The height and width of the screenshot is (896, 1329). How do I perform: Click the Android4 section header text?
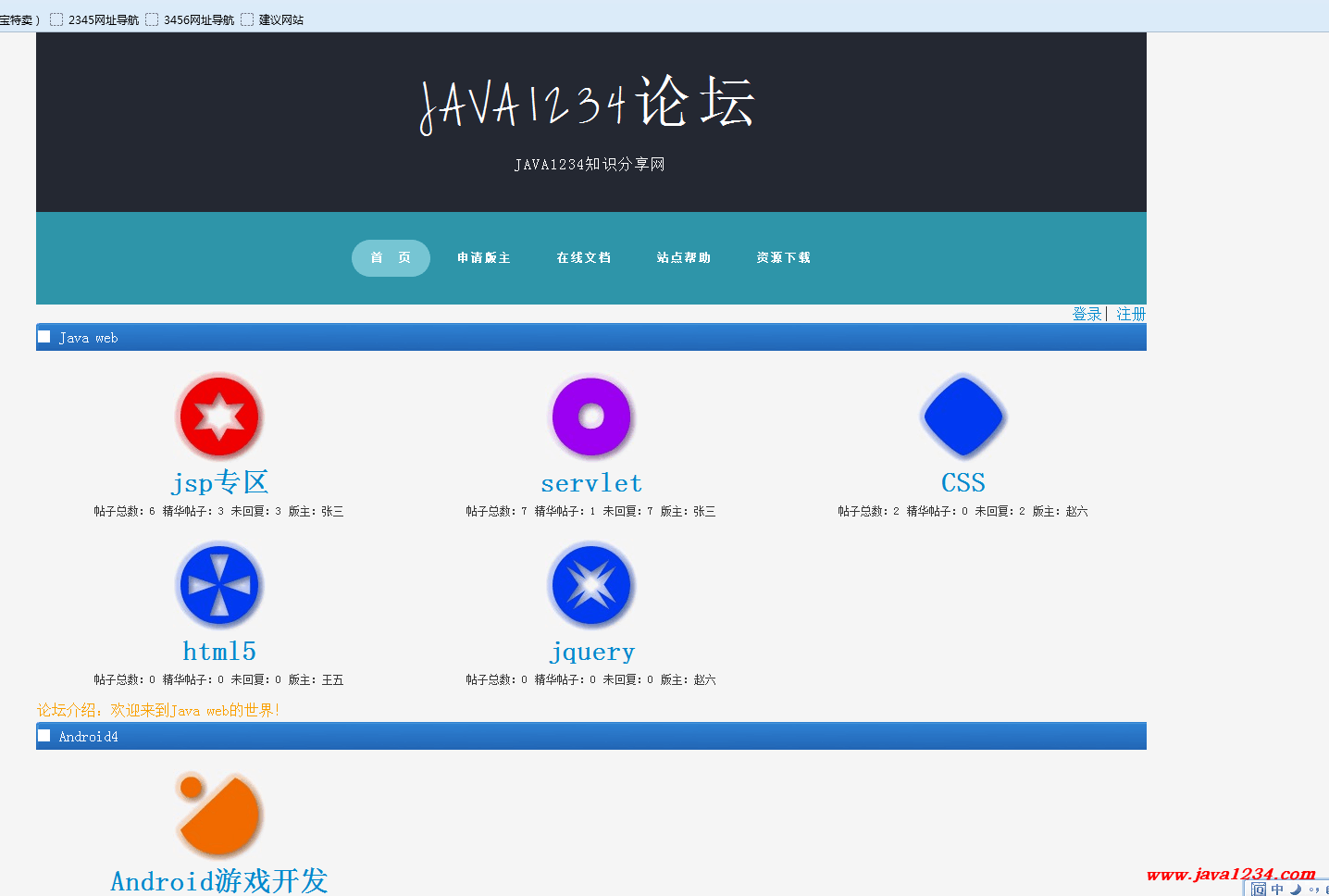88,737
